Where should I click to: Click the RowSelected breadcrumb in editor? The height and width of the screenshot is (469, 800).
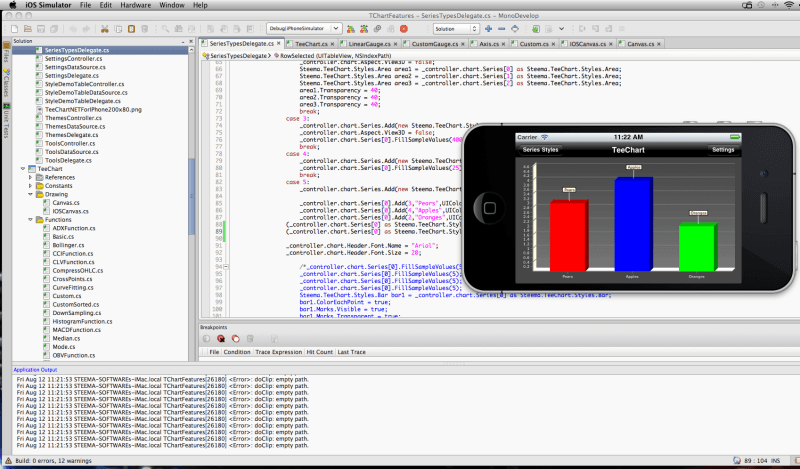pyautogui.click(x=335, y=56)
